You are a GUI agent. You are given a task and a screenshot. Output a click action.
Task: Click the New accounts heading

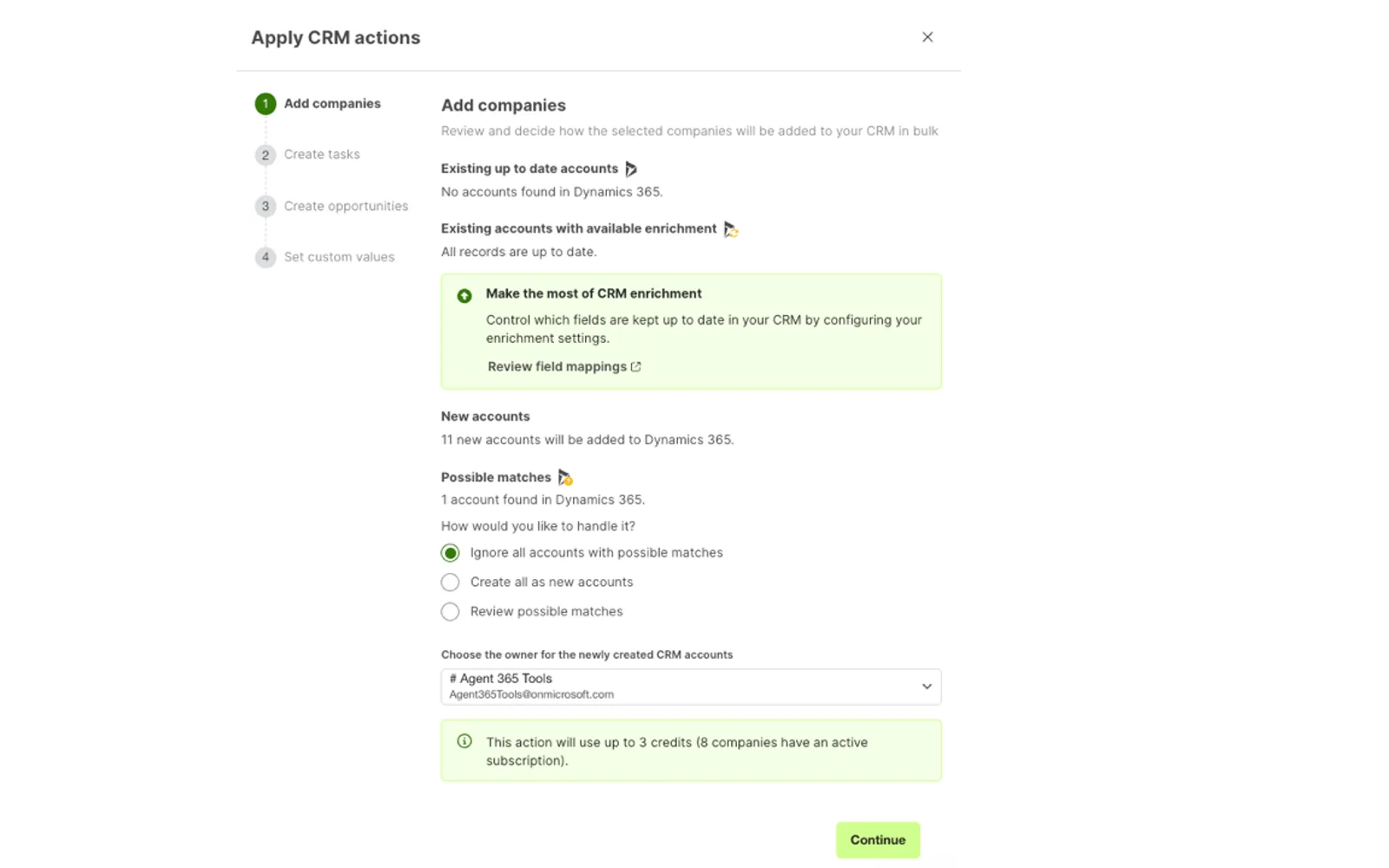point(485,417)
